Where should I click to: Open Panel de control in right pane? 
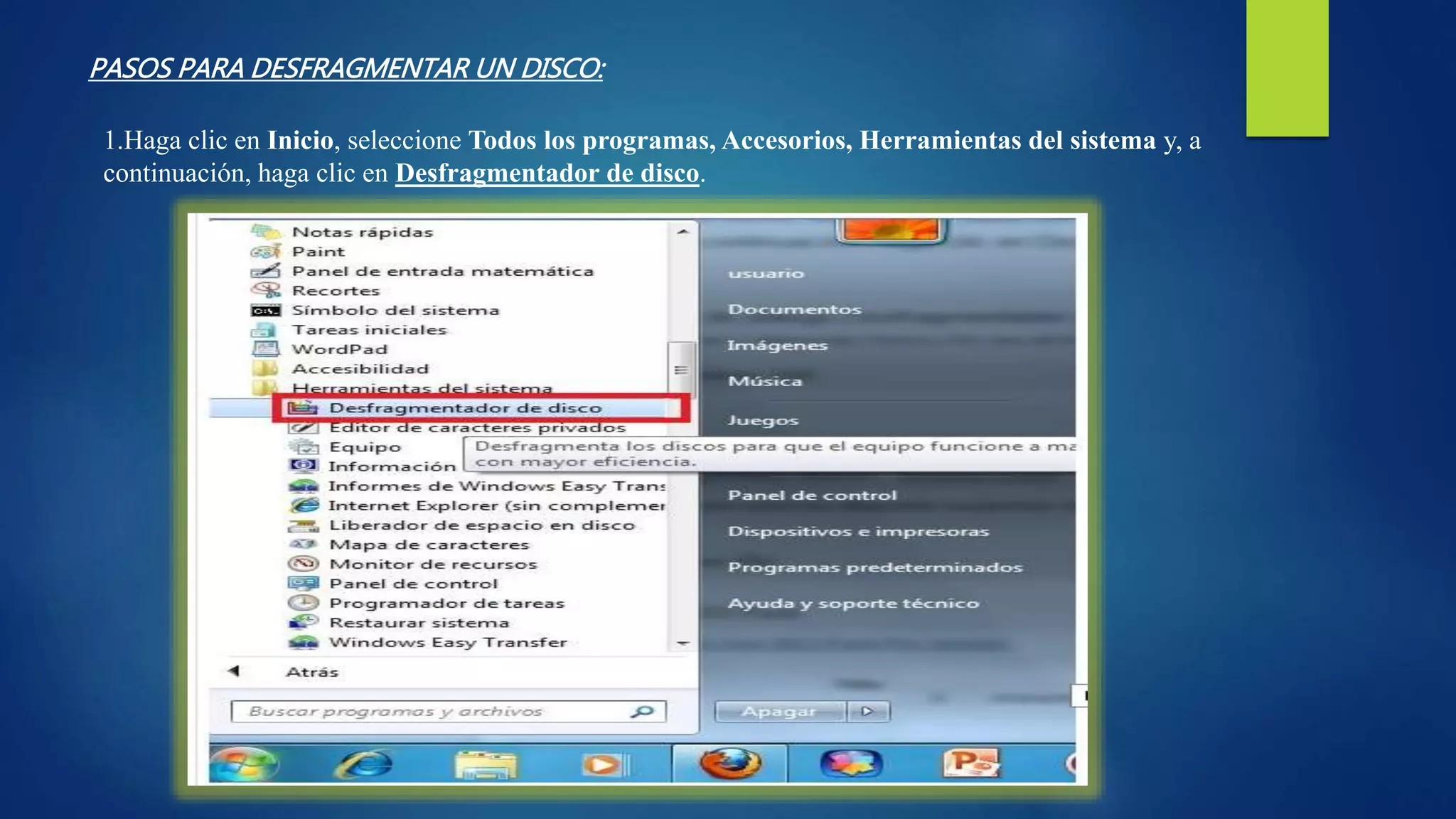(812, 496)
